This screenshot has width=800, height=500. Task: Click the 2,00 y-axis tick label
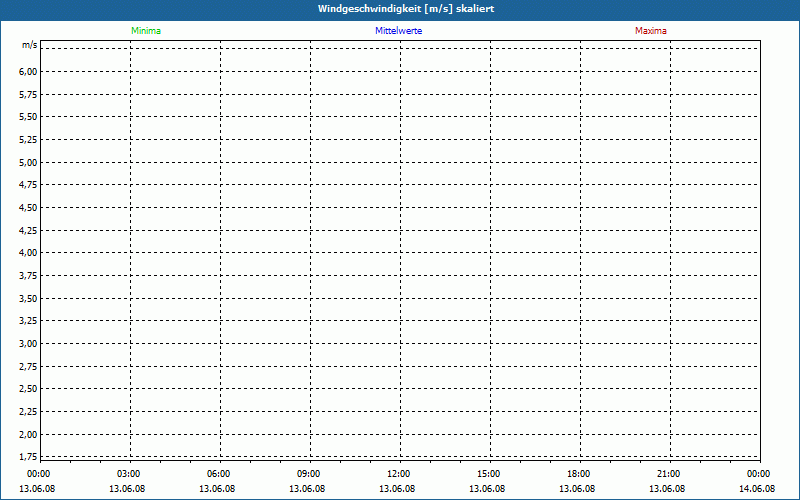pos(28,435)
